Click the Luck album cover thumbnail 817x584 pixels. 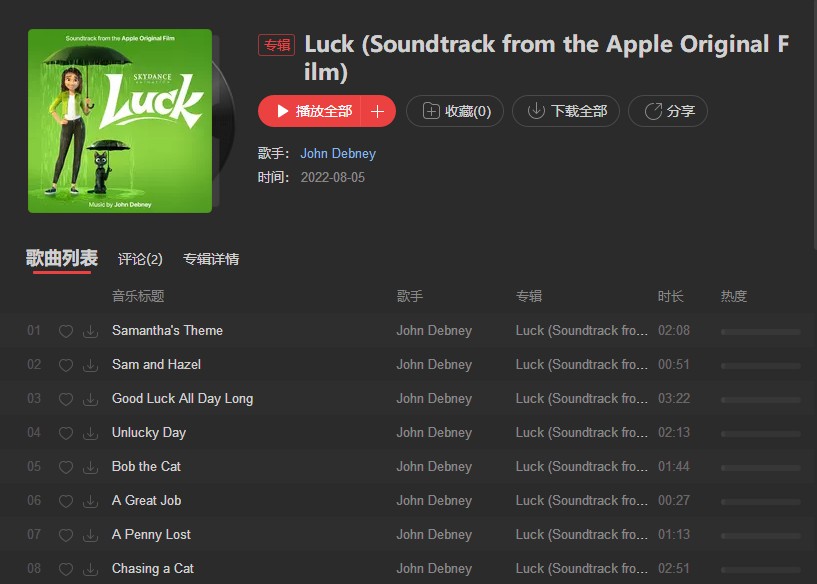point(120,121)
